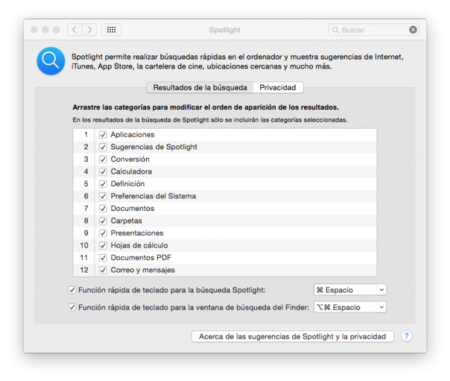Toggle the Definición checkbox
450x381 pixels.
(103, 184)
